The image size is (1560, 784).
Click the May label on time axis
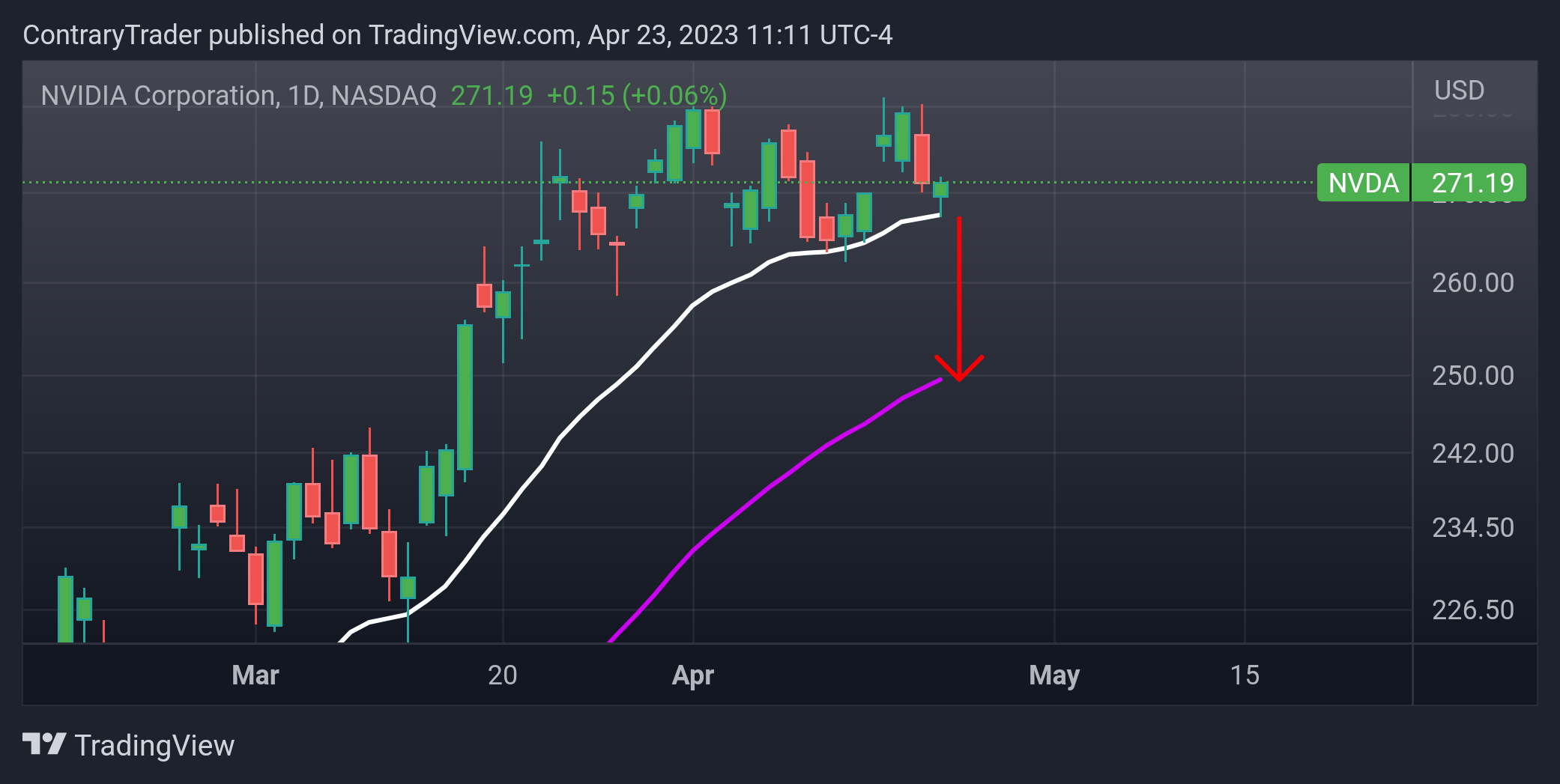coord(1054,675)
